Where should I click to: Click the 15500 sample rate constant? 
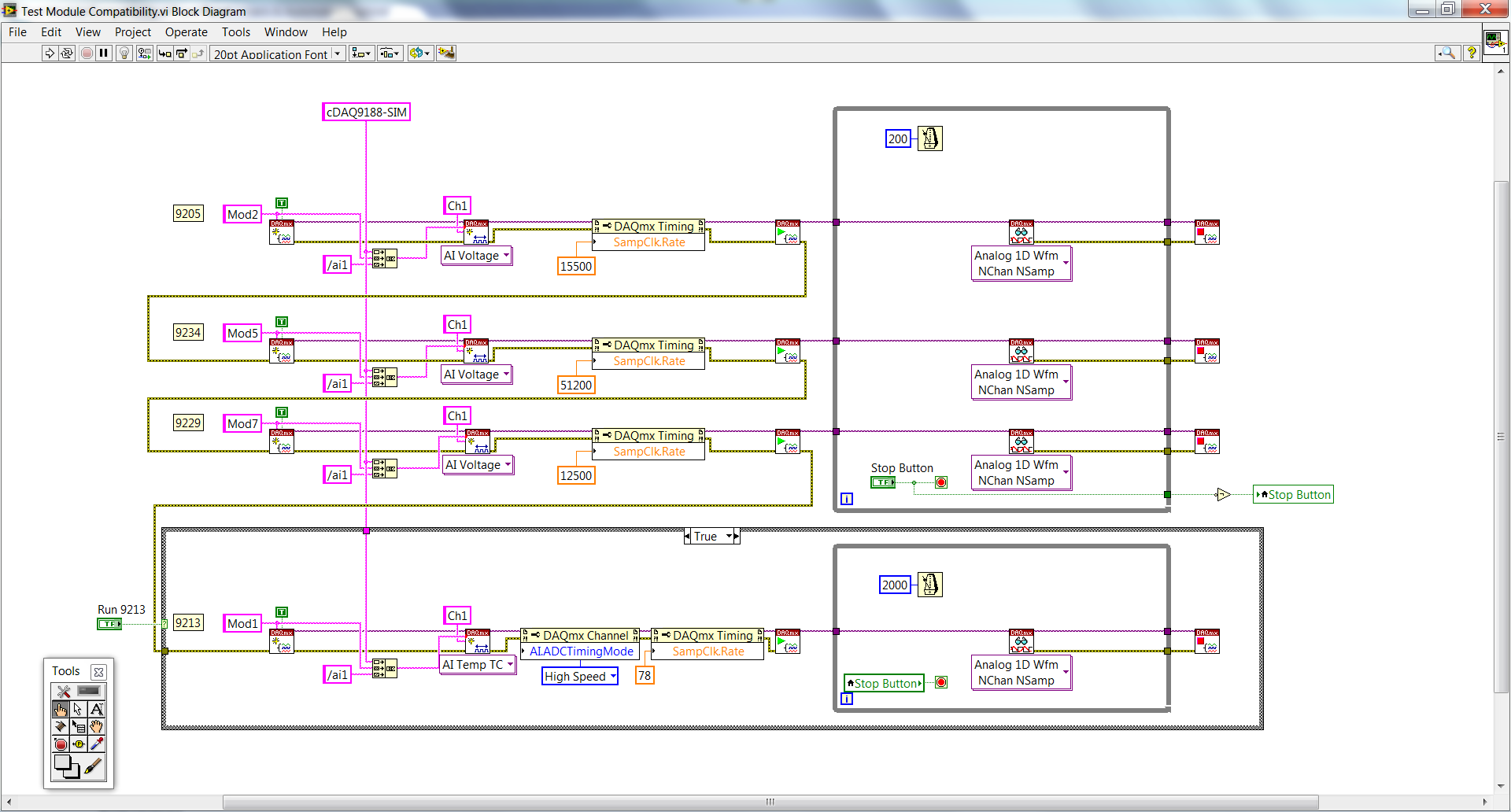click(x=576, y=266)
